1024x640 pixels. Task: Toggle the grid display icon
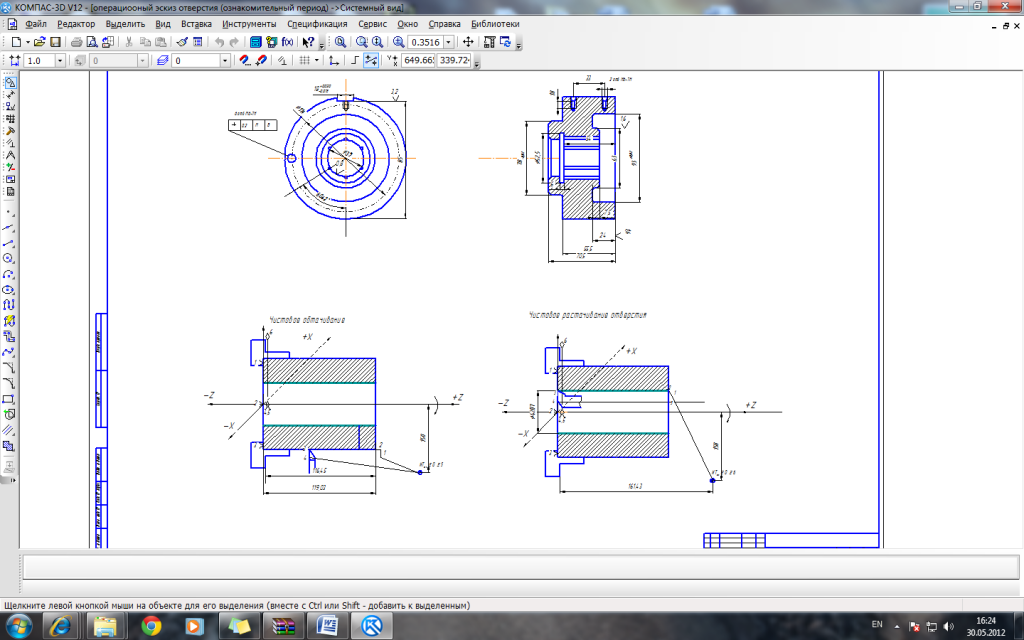pos(304,60)
